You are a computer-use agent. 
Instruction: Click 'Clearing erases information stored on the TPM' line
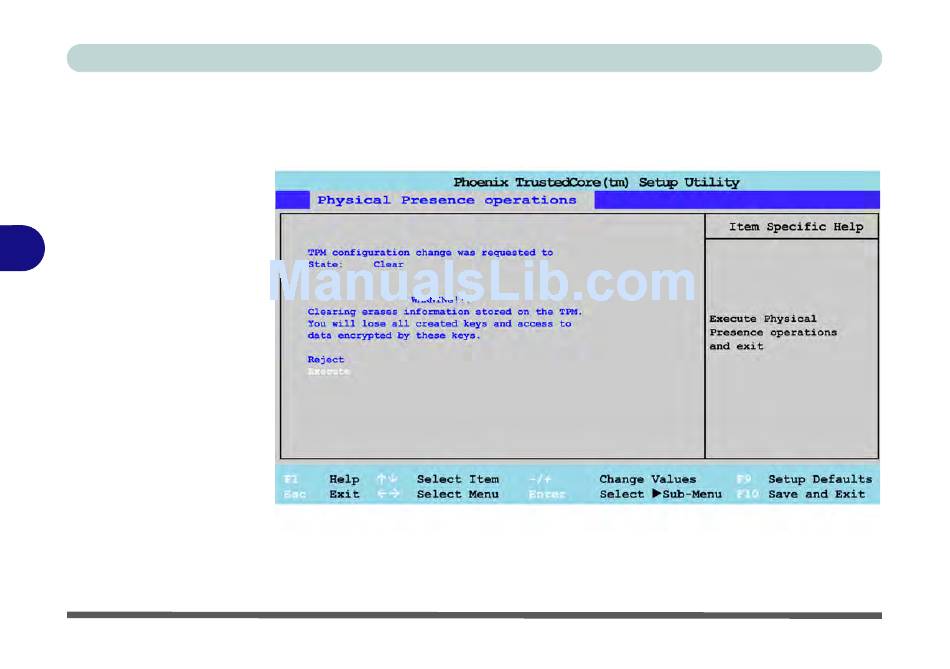(444, 311)
